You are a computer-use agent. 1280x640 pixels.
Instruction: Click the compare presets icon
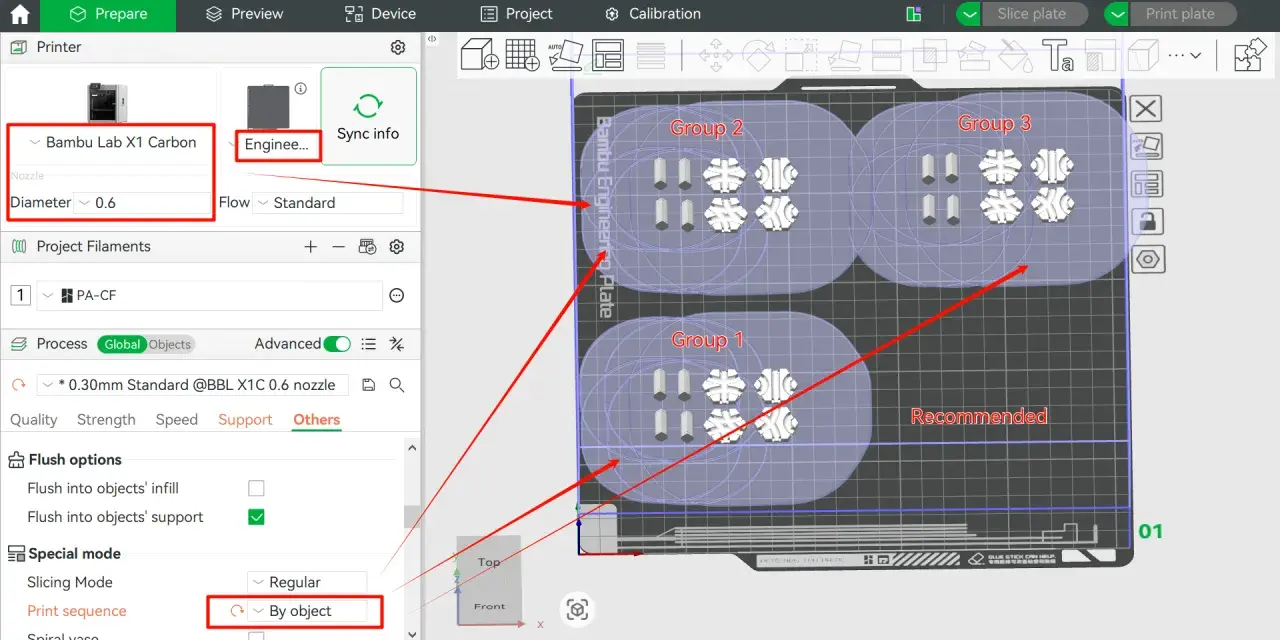(x=397, y=344)
